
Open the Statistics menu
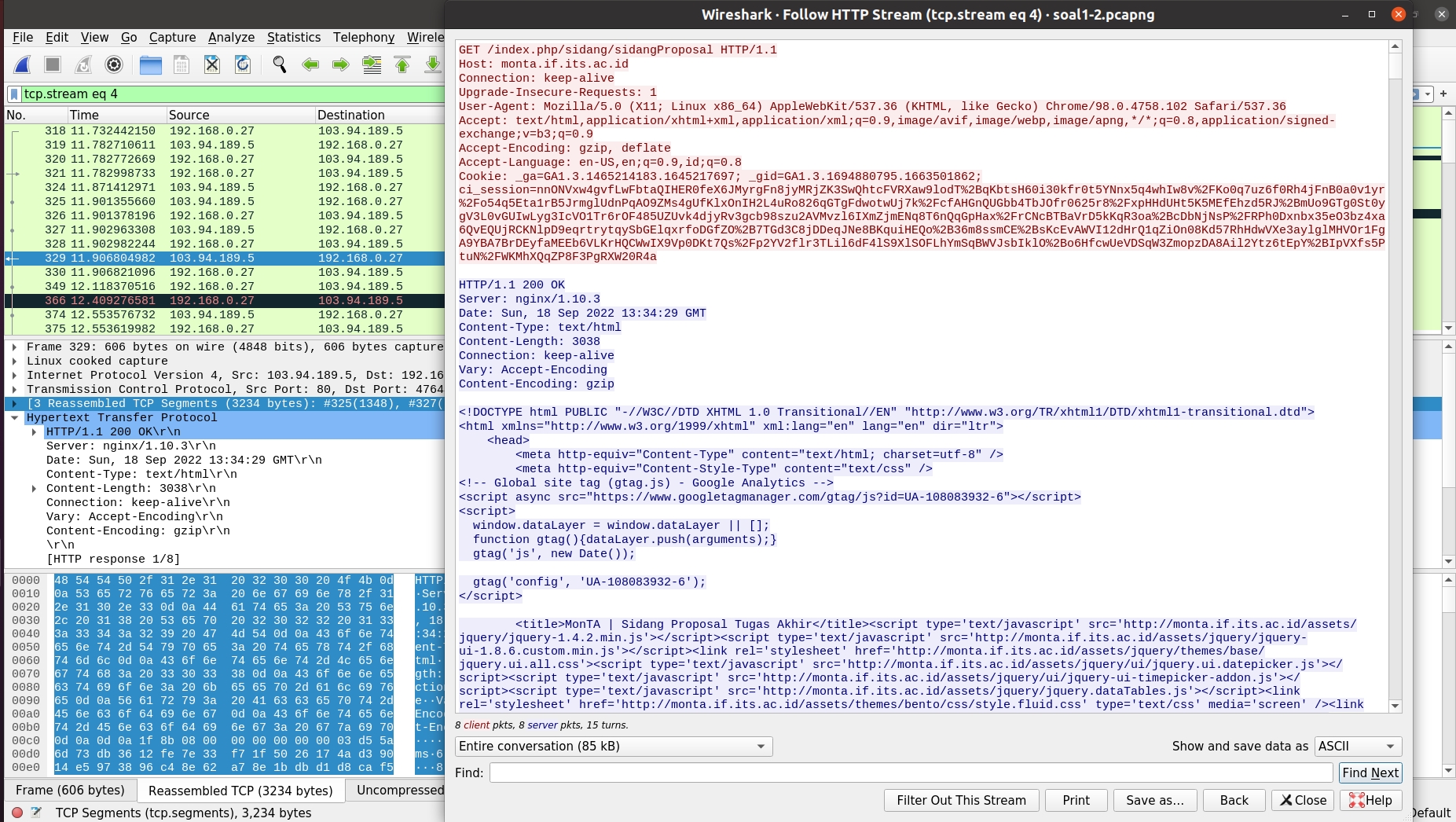pos(294,37)
